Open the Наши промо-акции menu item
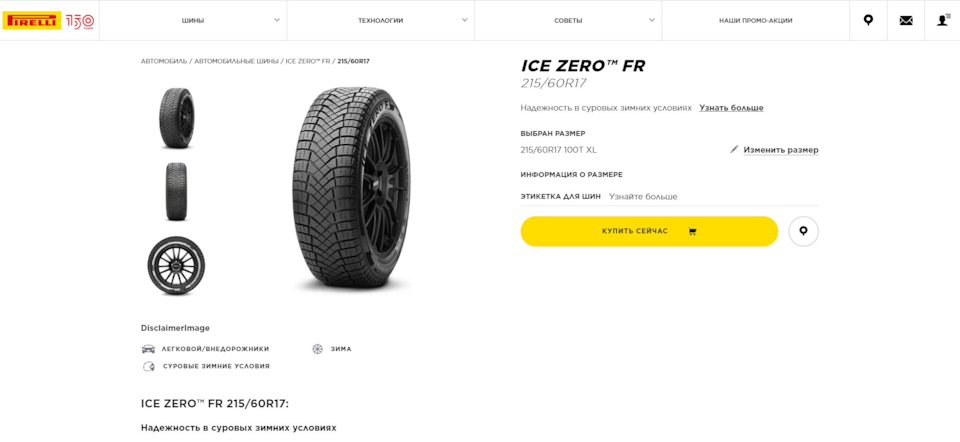 pyautogui.click(x=755, y=20)
